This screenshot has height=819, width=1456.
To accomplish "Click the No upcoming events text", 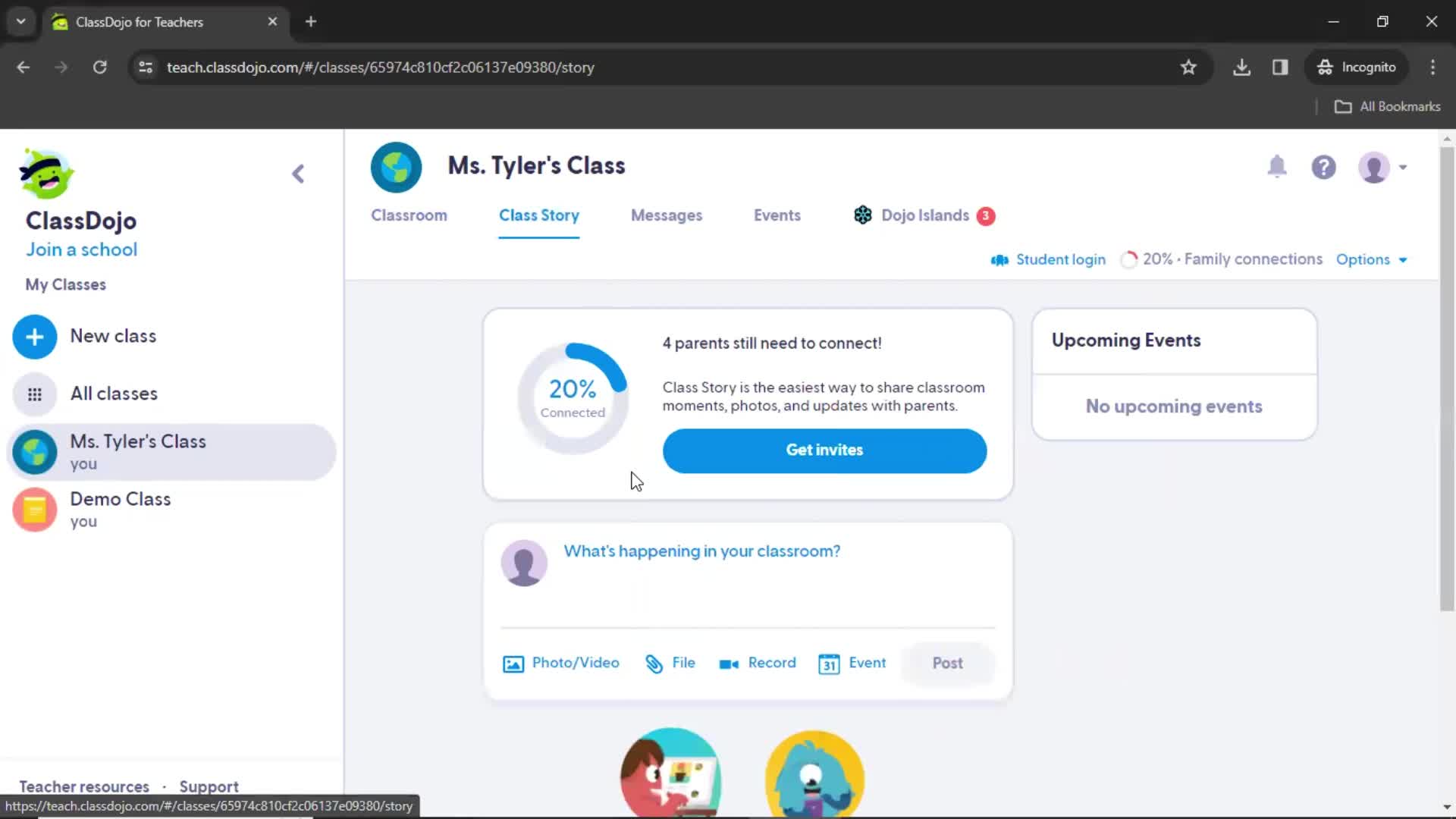I will (x=1174, y=406).
